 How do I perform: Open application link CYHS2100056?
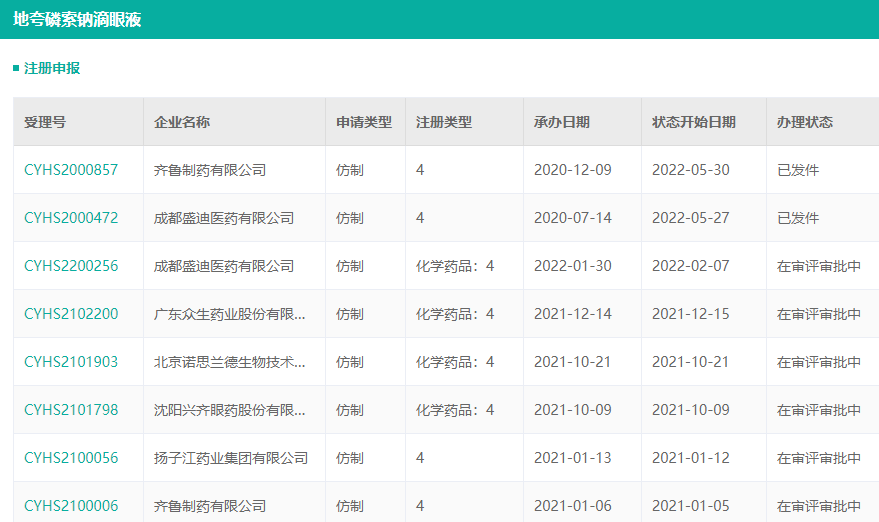pyautogui.click(x=71, y=458)
